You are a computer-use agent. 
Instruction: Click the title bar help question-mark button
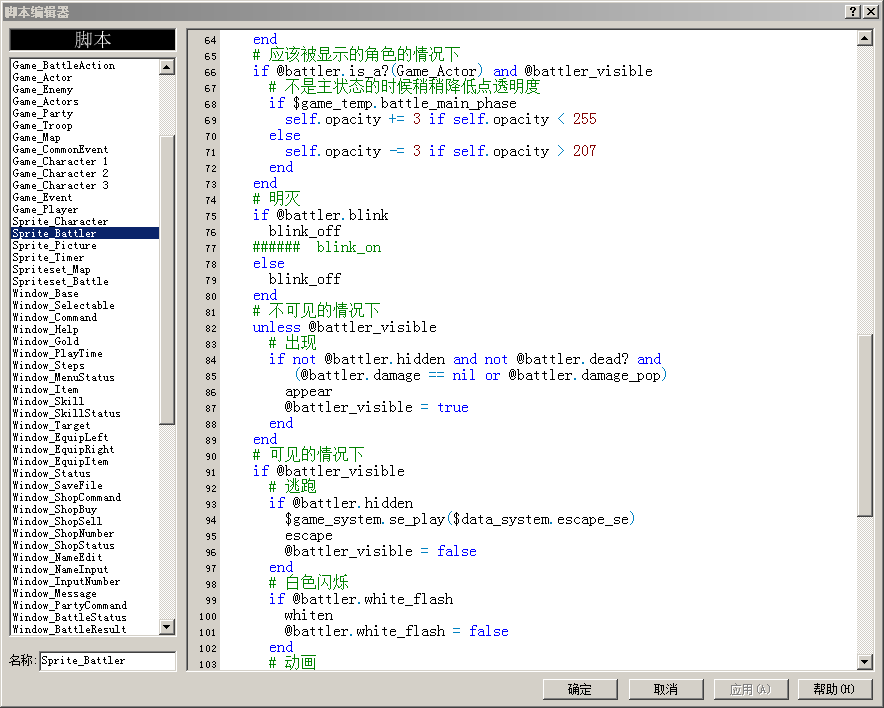853,11
